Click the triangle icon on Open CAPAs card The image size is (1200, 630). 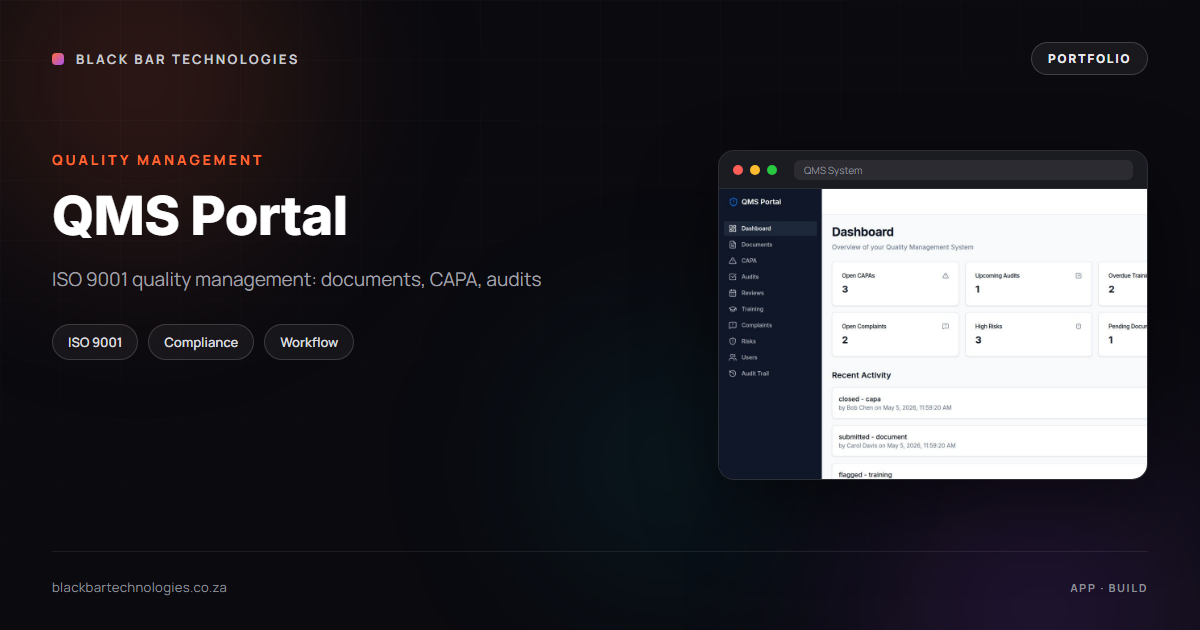(945, 275)
